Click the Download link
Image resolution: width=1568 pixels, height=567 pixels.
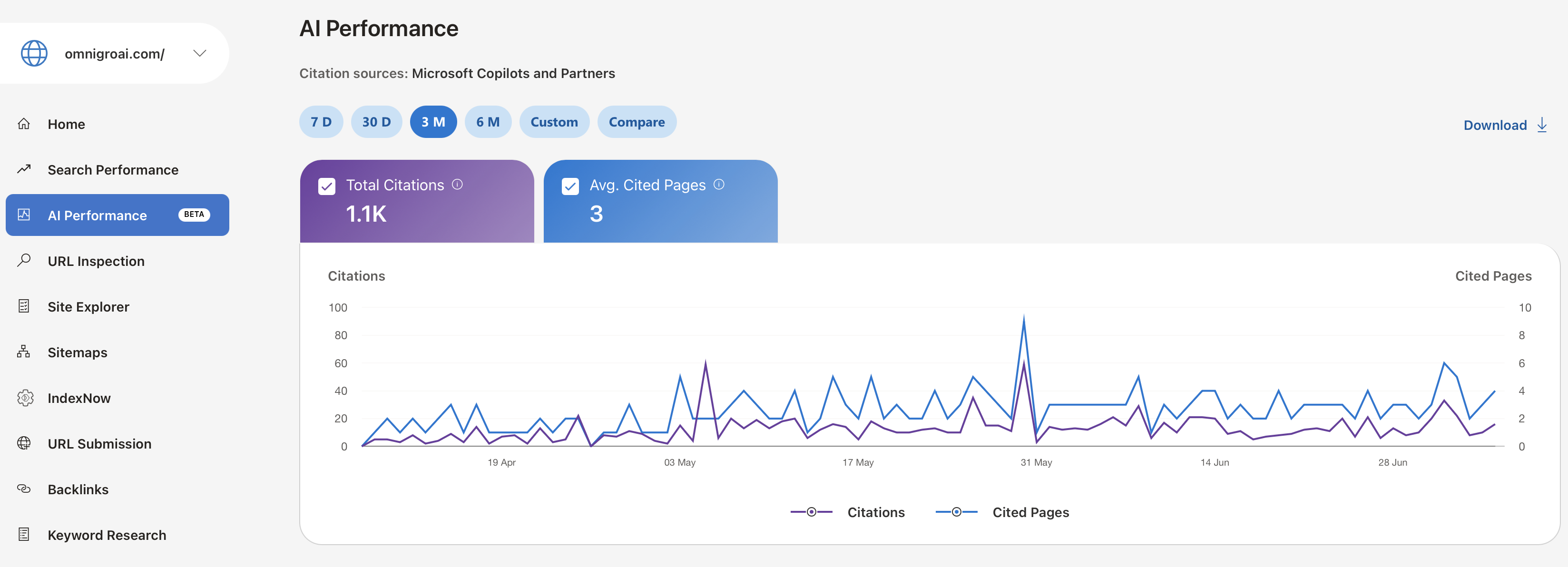[1495, 125]
